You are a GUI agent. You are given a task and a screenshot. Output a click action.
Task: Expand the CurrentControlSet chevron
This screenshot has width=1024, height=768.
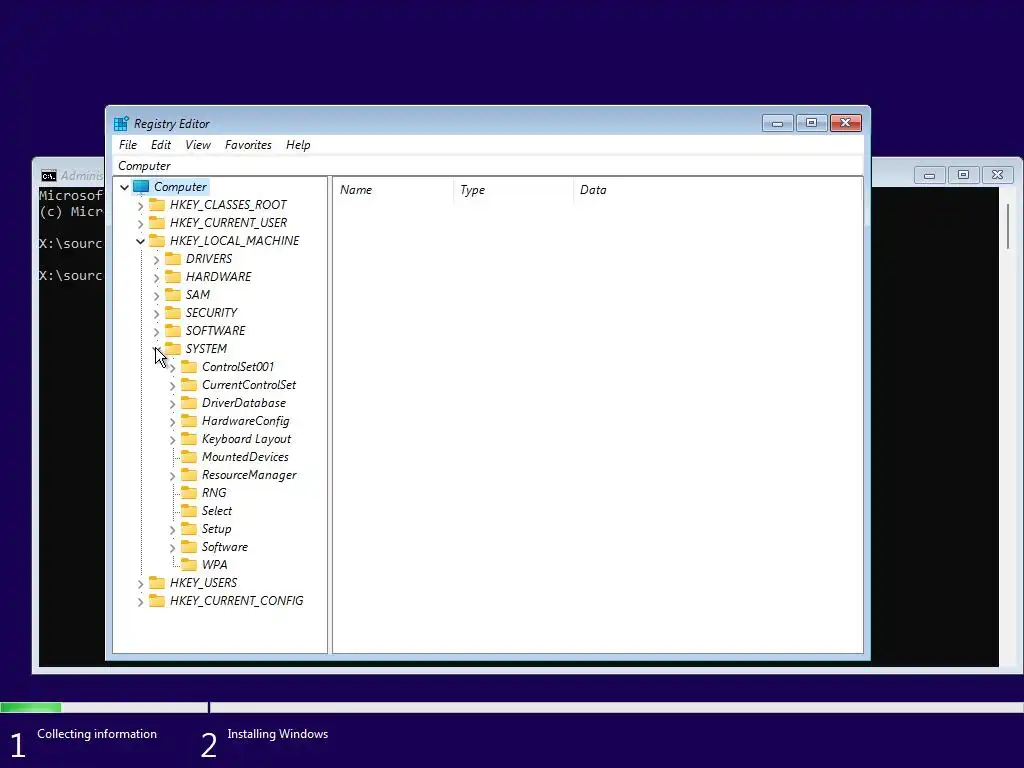(x=172, y=386)
